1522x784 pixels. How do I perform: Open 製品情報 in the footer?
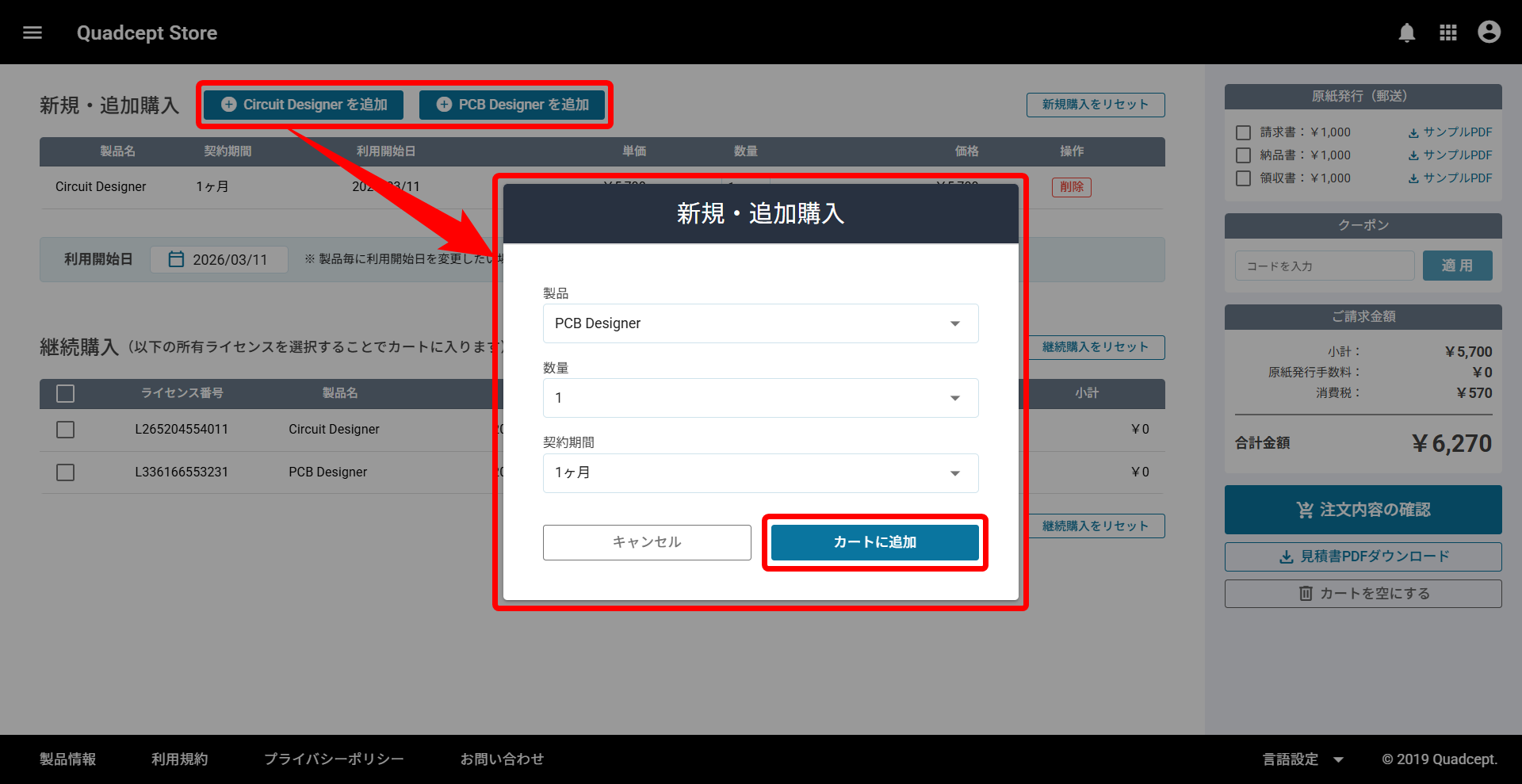[68, 759]
